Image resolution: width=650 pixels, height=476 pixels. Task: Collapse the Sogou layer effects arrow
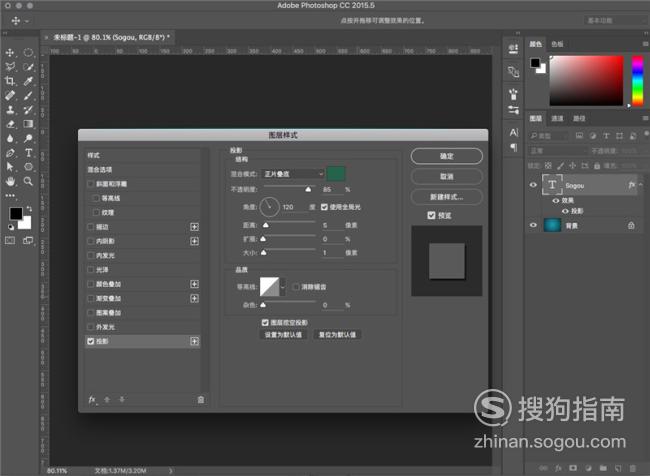click(x=641, y=185)
